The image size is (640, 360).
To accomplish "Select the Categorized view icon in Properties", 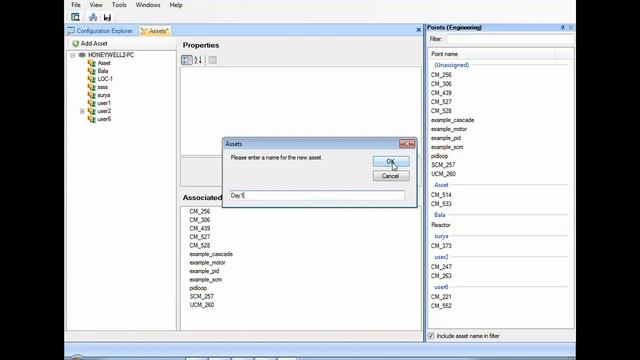I will coord(187,60).
